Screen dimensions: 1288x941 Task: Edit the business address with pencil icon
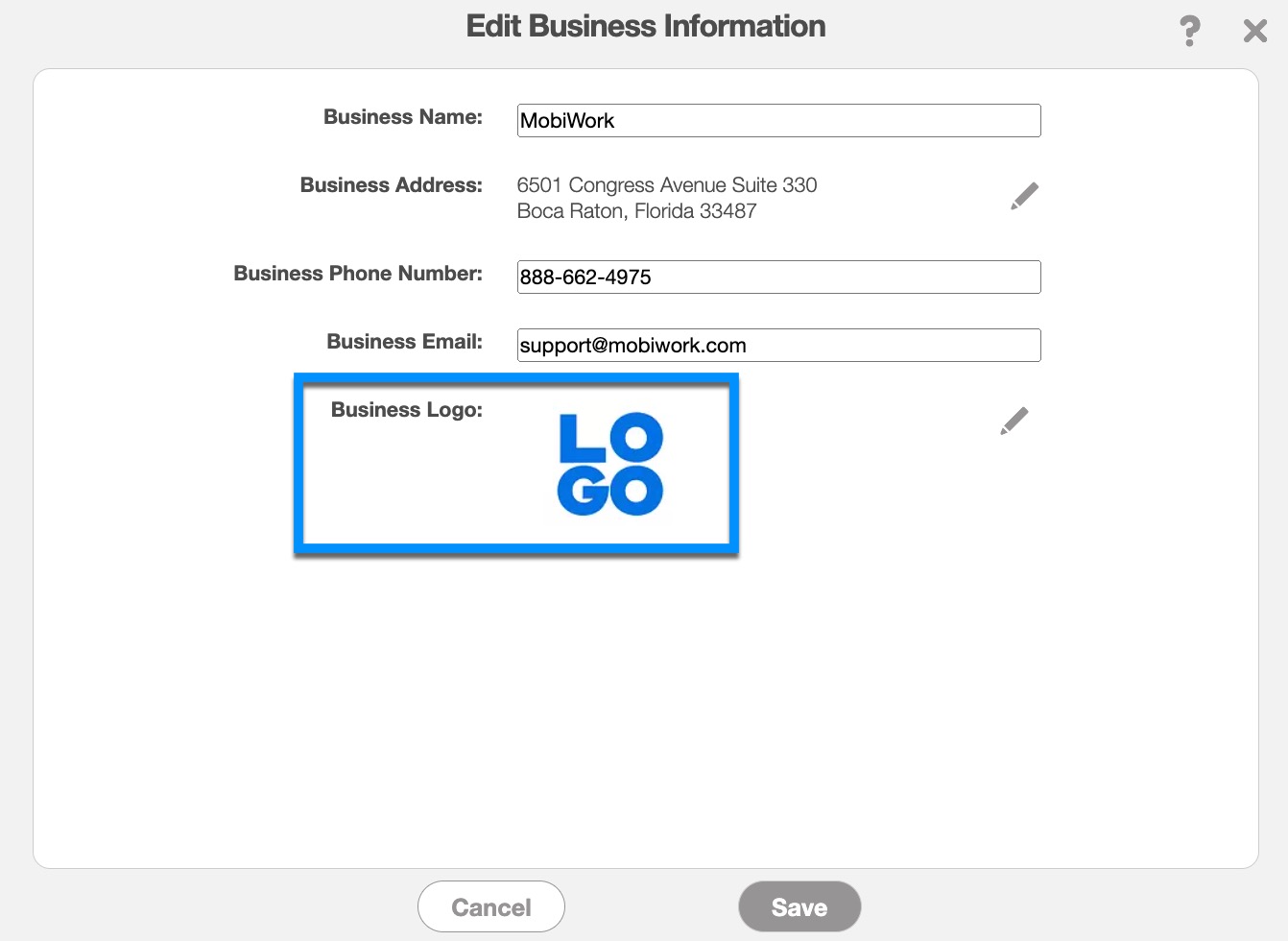tap(1024, 196)
